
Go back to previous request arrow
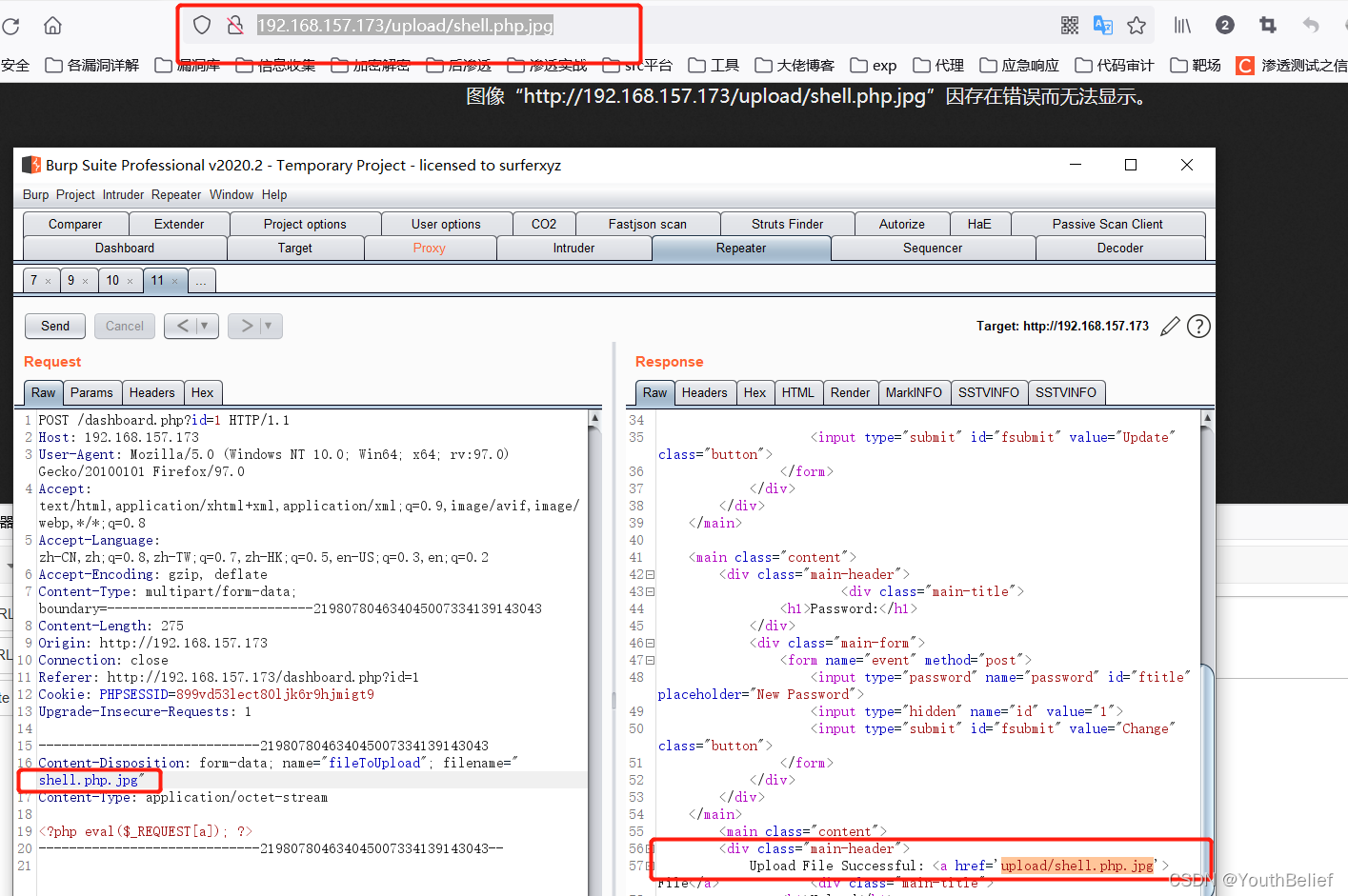[183, 326]
